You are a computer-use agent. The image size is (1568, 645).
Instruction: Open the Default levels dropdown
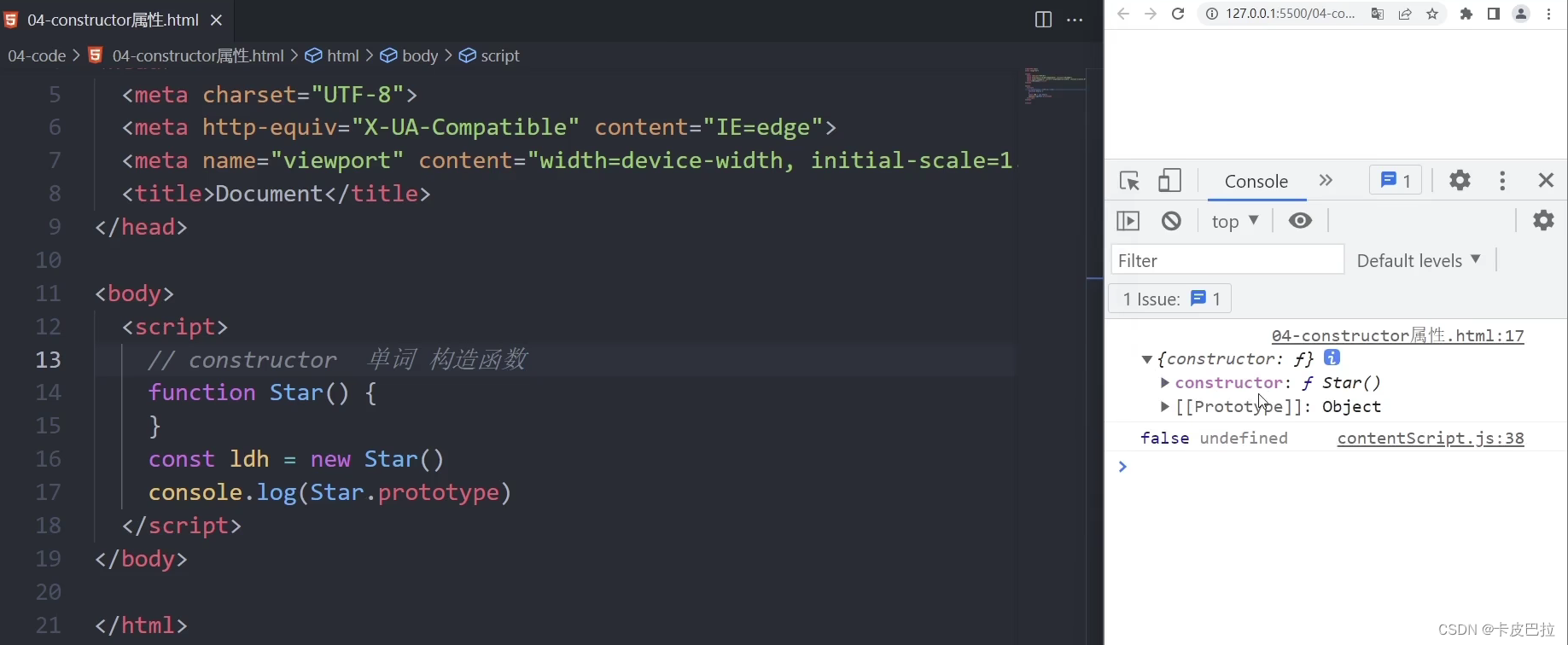(x=1418, y=261)
